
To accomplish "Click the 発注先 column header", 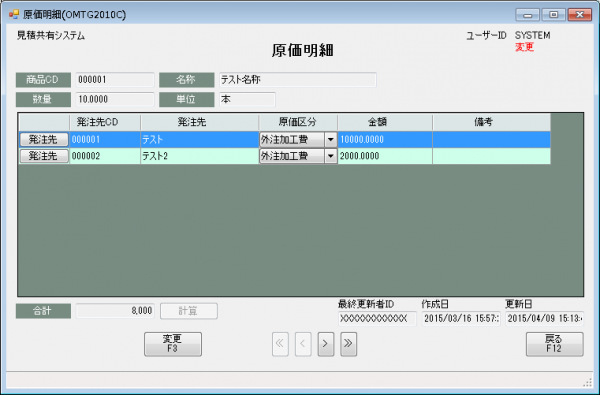I will [x=199, y=122].
